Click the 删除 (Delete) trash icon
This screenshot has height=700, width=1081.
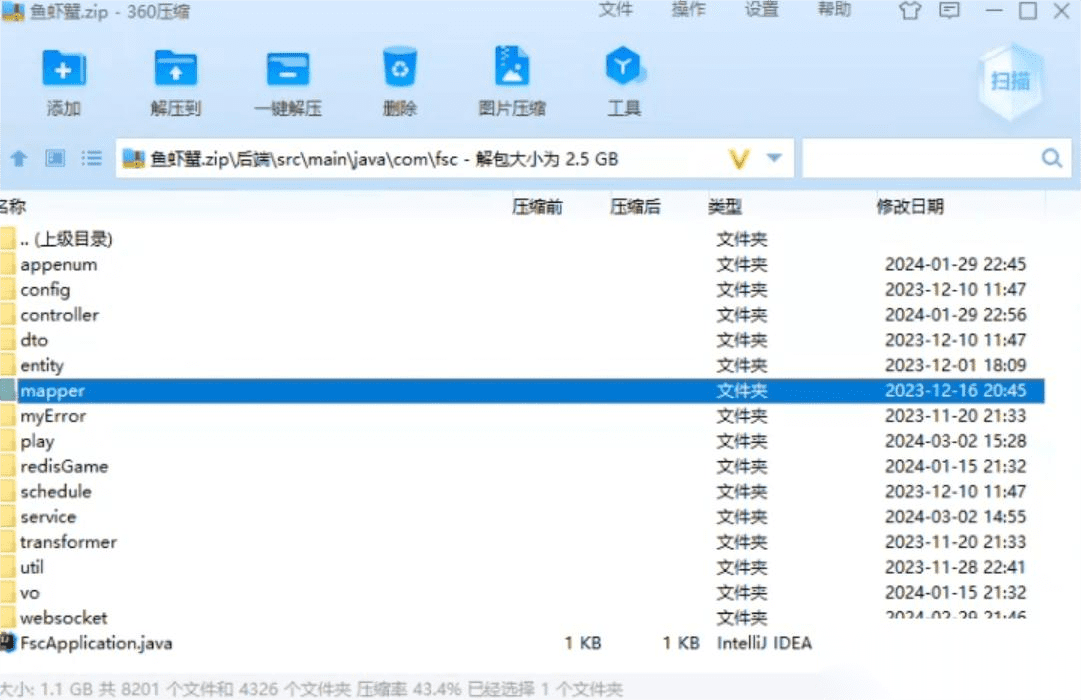[400, 67]
